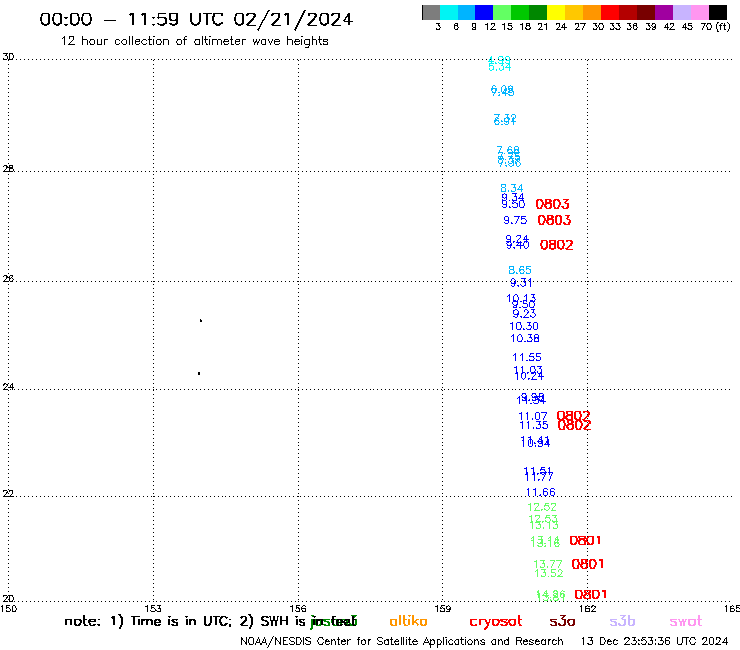This screenshot has height=650, width=740.
Task: Click the 11.35 wave height value
Action: [x=534, y=425]
